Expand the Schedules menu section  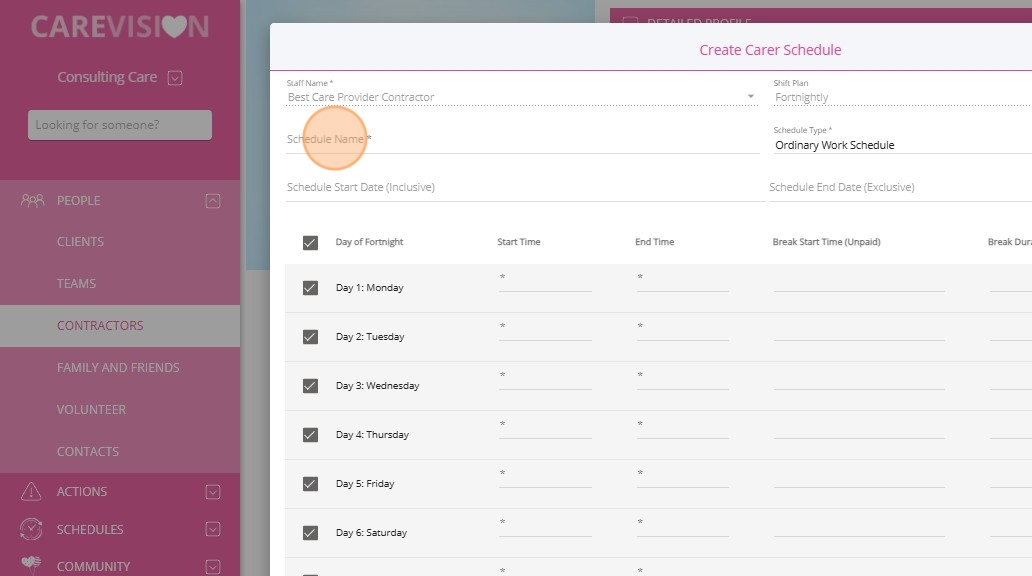tap(213, 529)
